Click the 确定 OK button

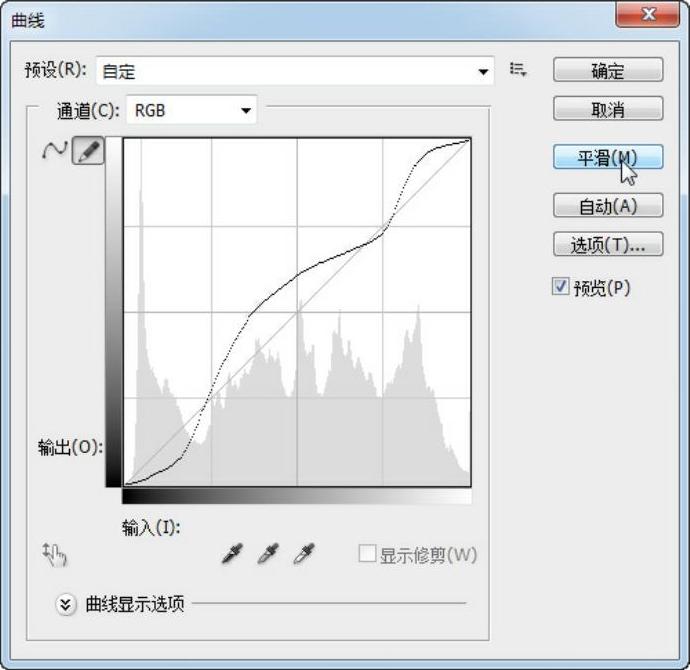pos(608,70)
